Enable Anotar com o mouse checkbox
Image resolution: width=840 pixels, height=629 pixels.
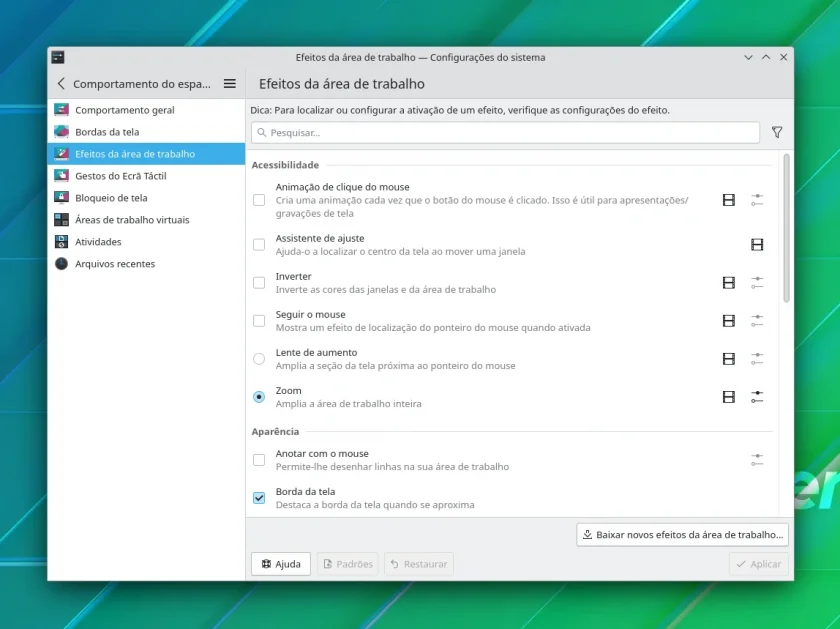click(259, 460)
